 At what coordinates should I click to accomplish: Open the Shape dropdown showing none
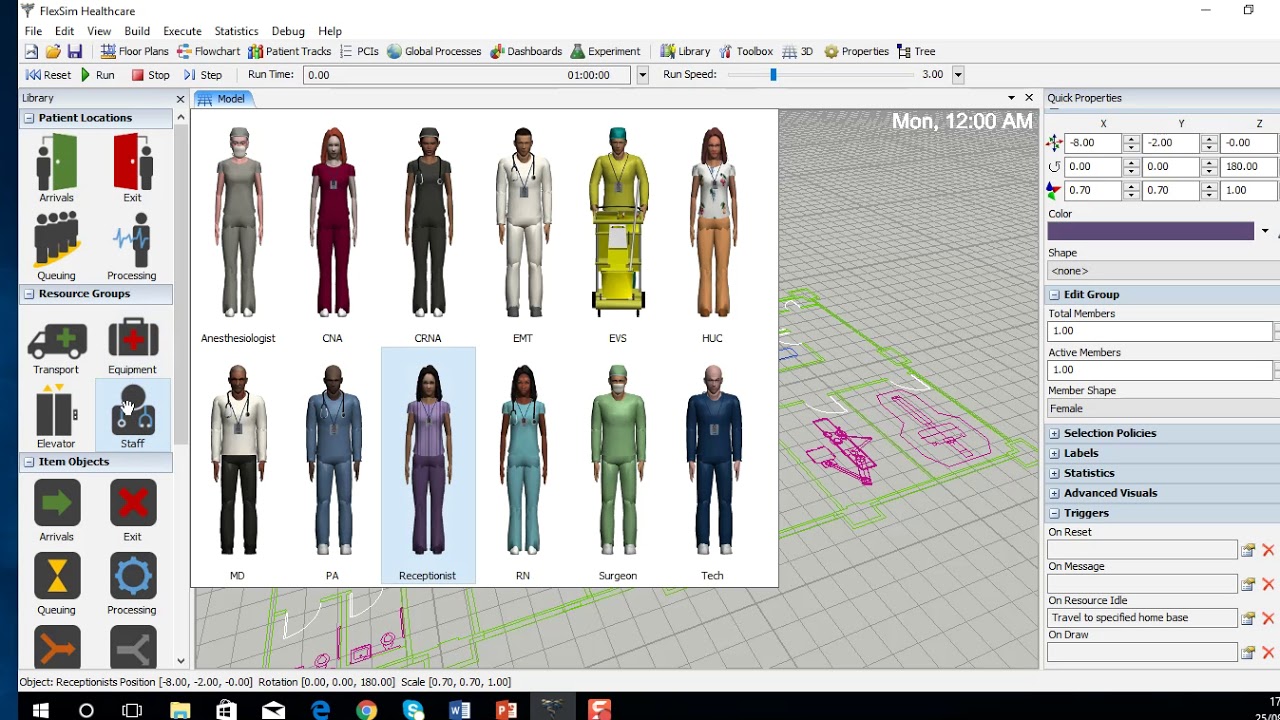click(x=1163, y=271)
